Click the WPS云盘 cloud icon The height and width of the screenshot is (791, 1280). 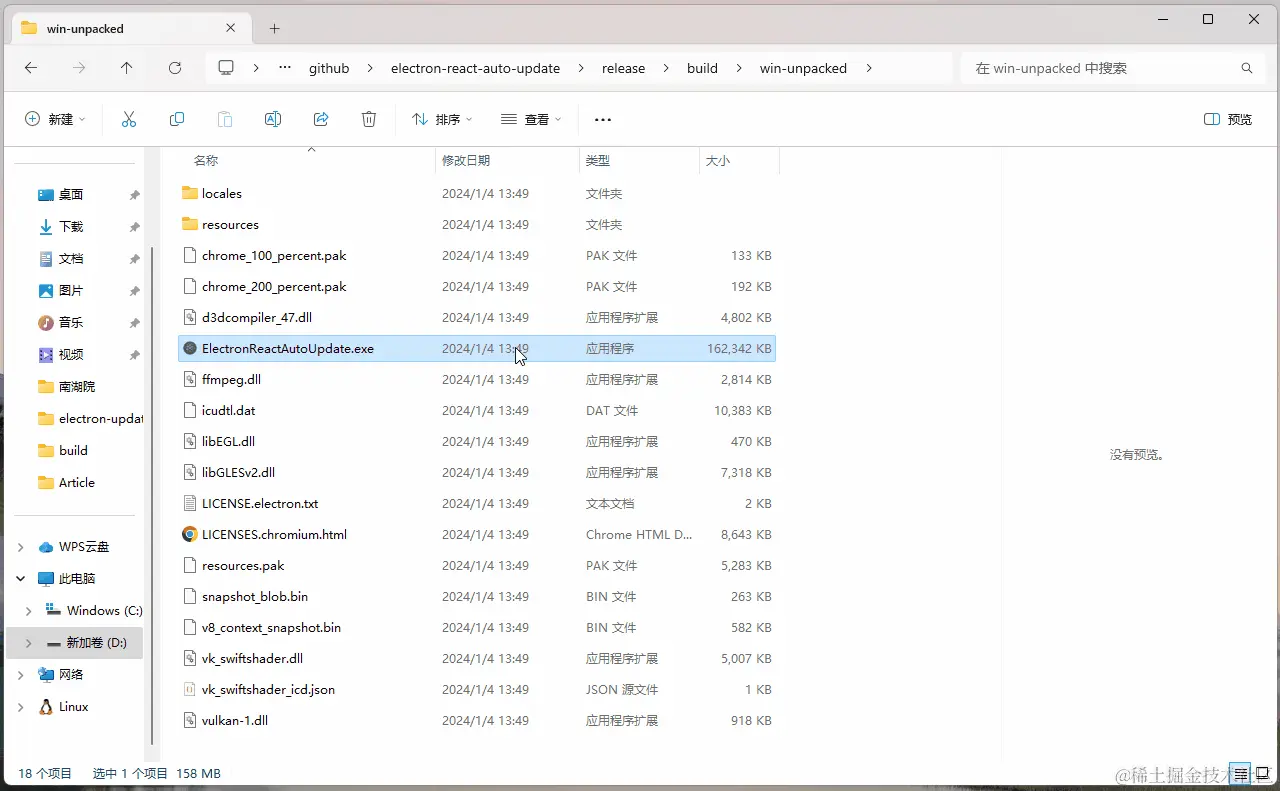(46, 547)
